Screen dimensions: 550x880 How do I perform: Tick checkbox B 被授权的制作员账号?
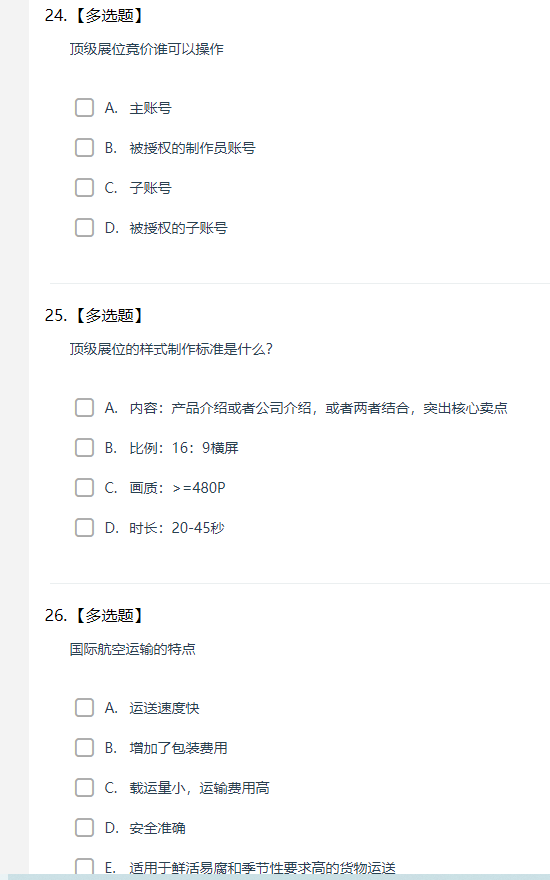(84, 148)
